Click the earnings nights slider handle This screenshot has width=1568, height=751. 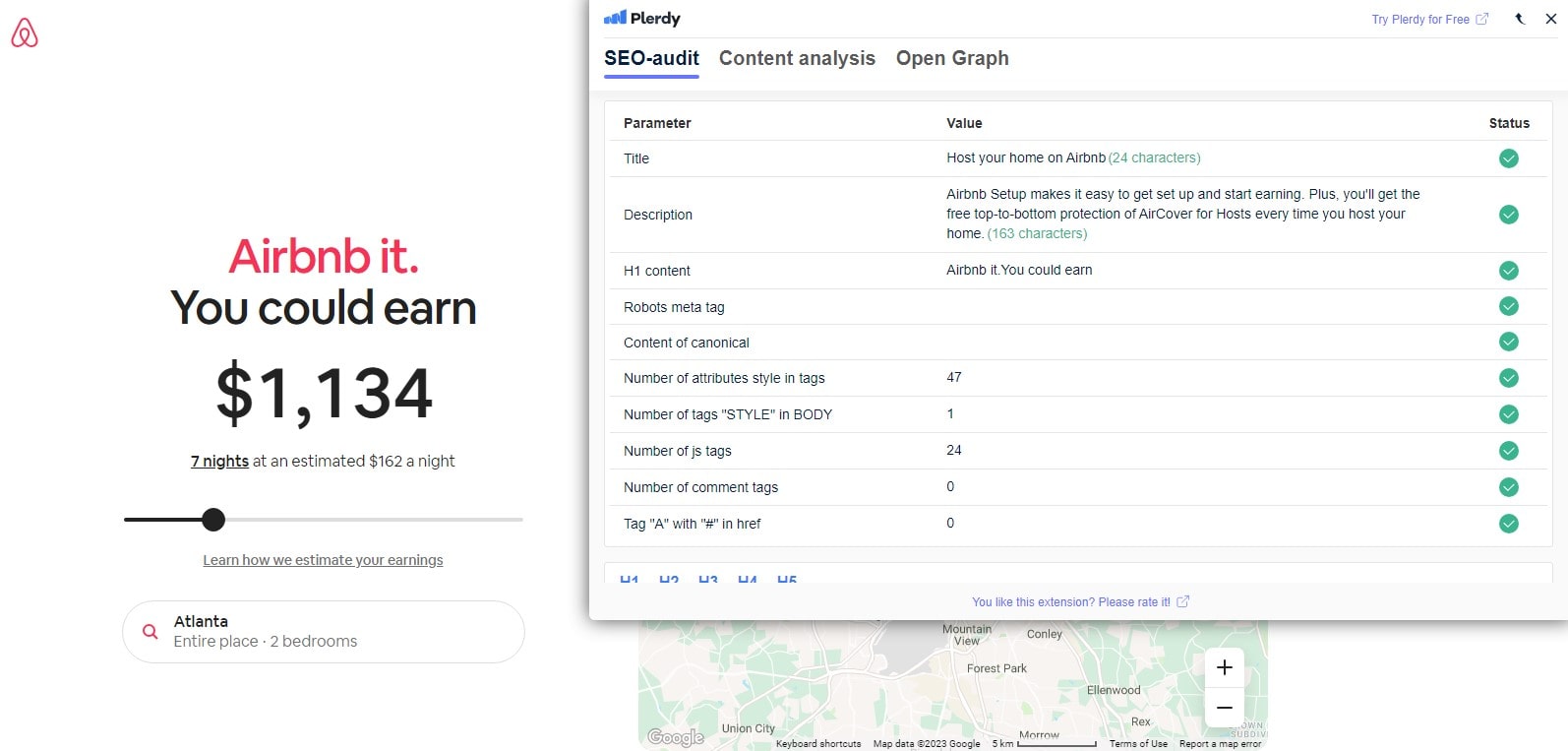point(213,519)
